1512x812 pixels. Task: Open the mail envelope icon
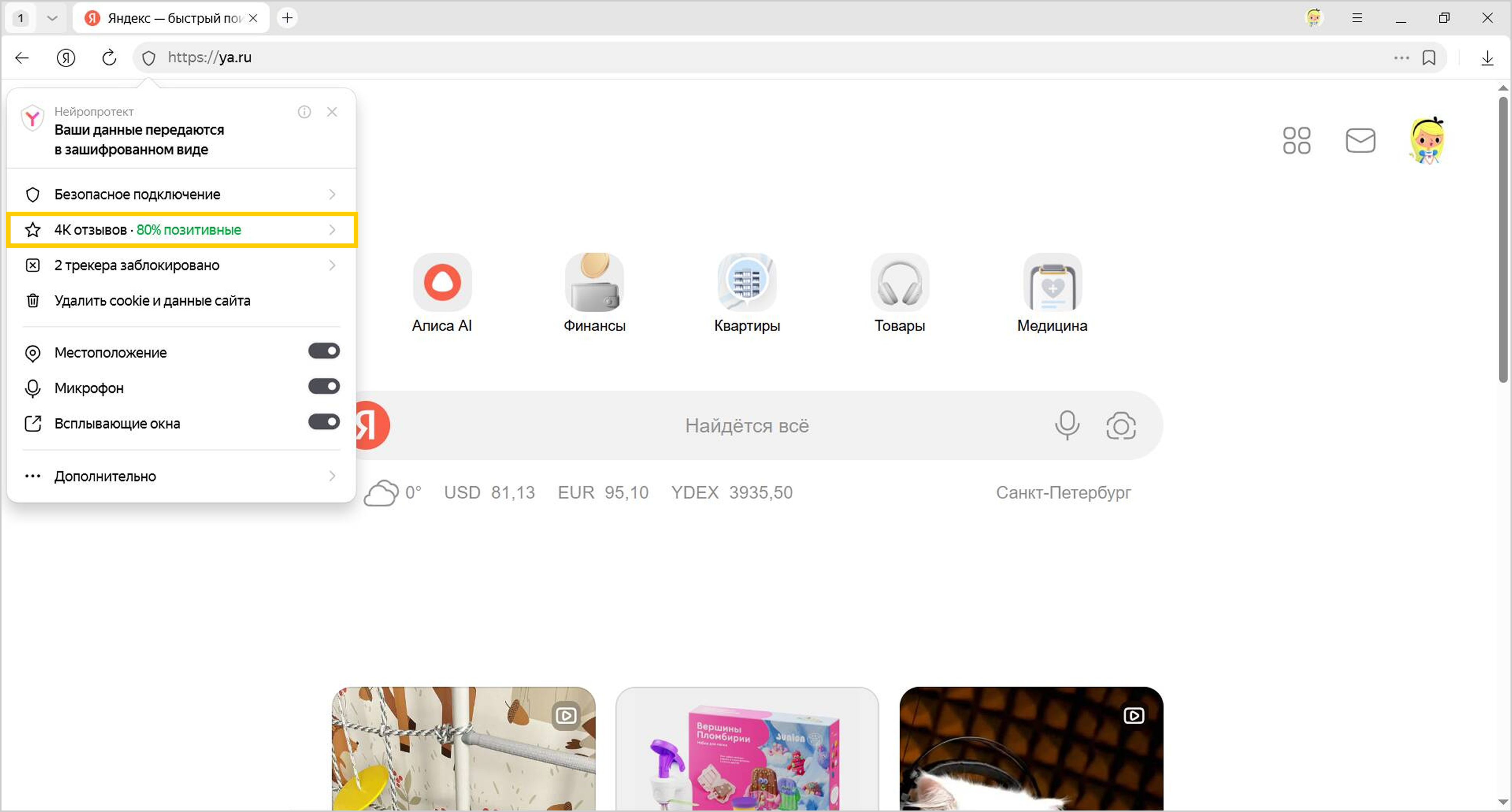1360,140
